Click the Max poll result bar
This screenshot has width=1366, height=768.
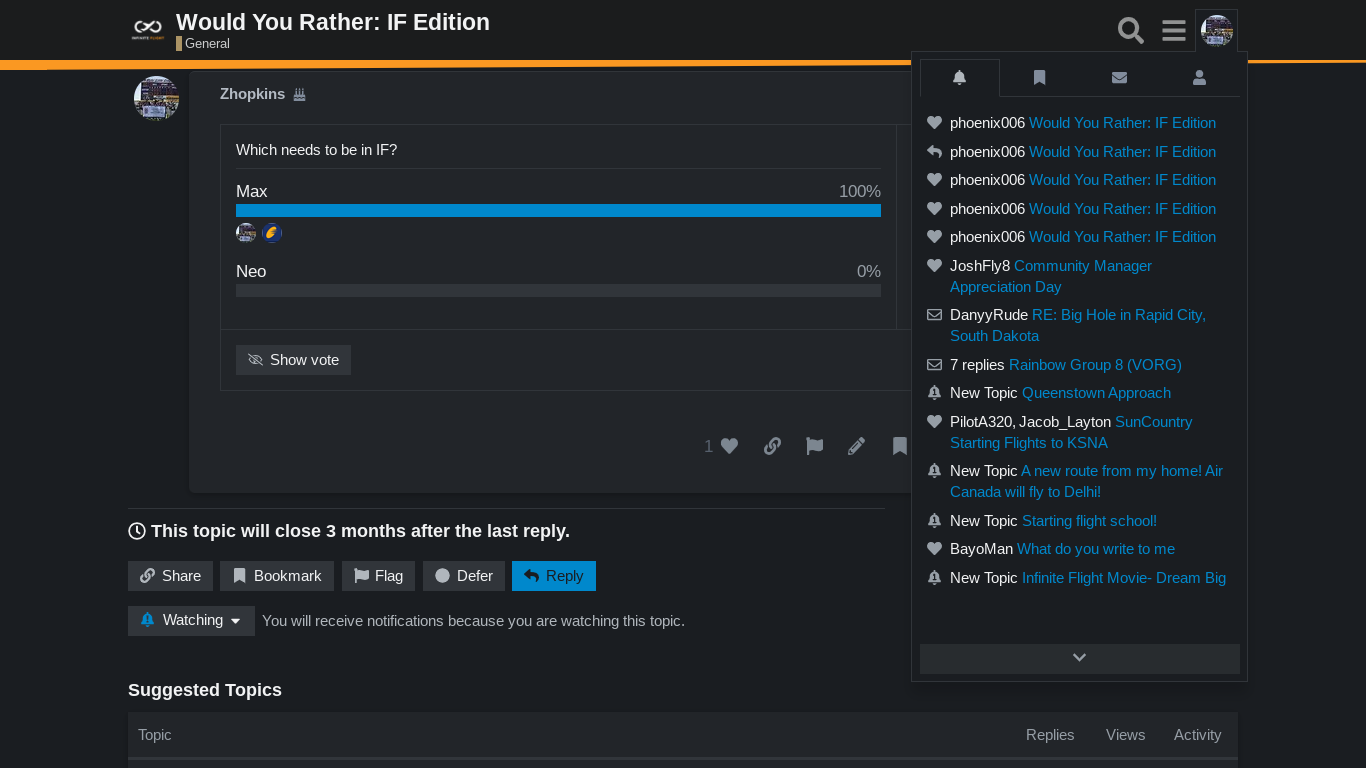click(558, 210)
